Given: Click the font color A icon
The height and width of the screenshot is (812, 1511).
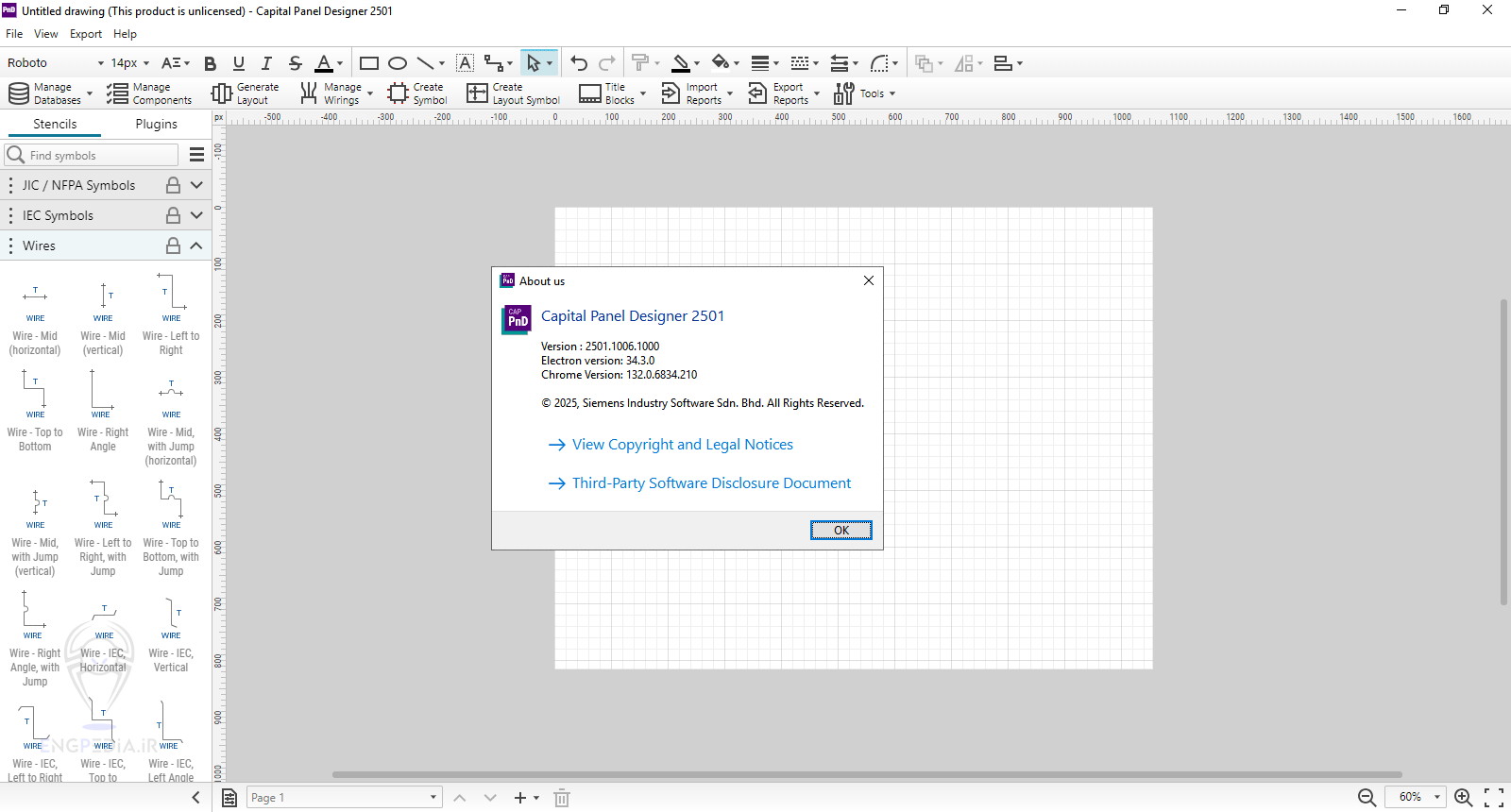Looking at the screenshot, I should [x=324, y=63].
